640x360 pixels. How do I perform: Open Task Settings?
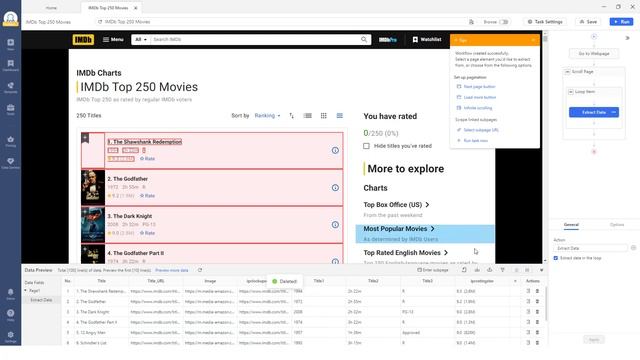click(545, 22)
